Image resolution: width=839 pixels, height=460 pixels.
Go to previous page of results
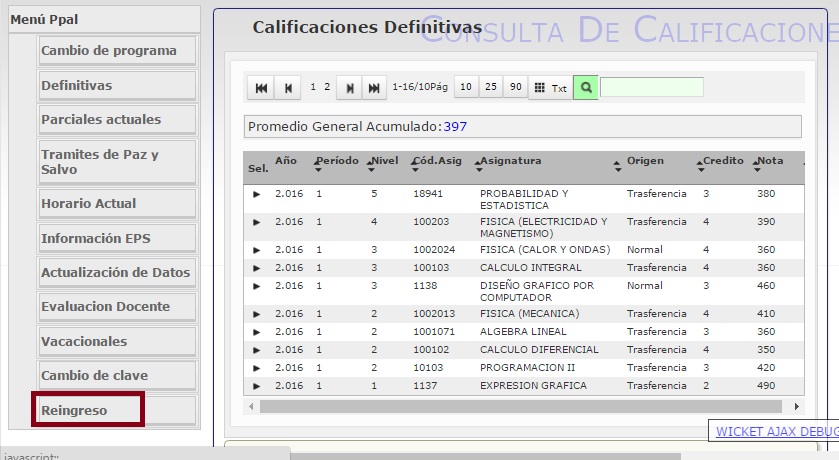point(289,88)
